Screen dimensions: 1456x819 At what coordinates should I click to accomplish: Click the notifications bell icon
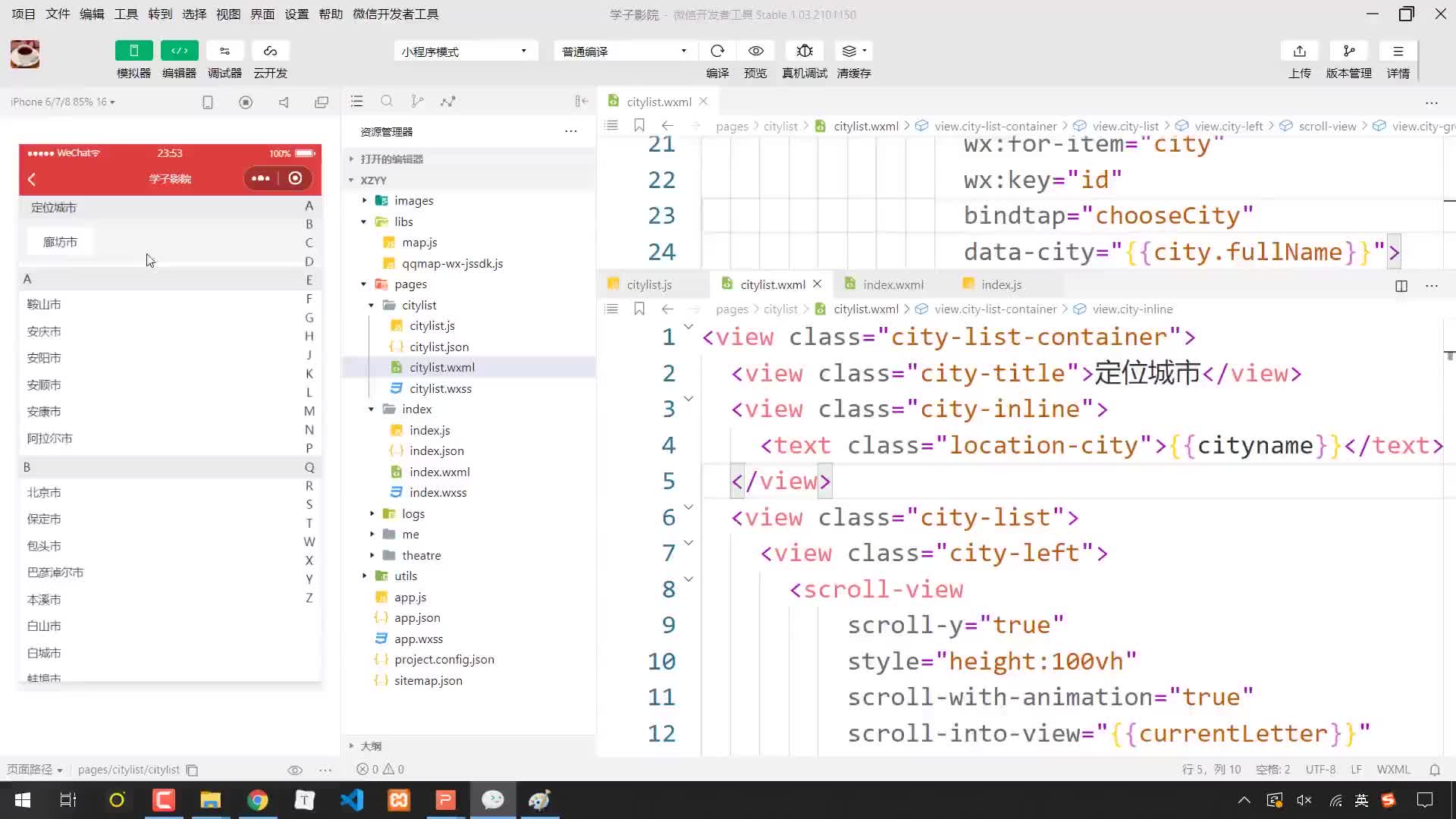(x=1435, y=769)
